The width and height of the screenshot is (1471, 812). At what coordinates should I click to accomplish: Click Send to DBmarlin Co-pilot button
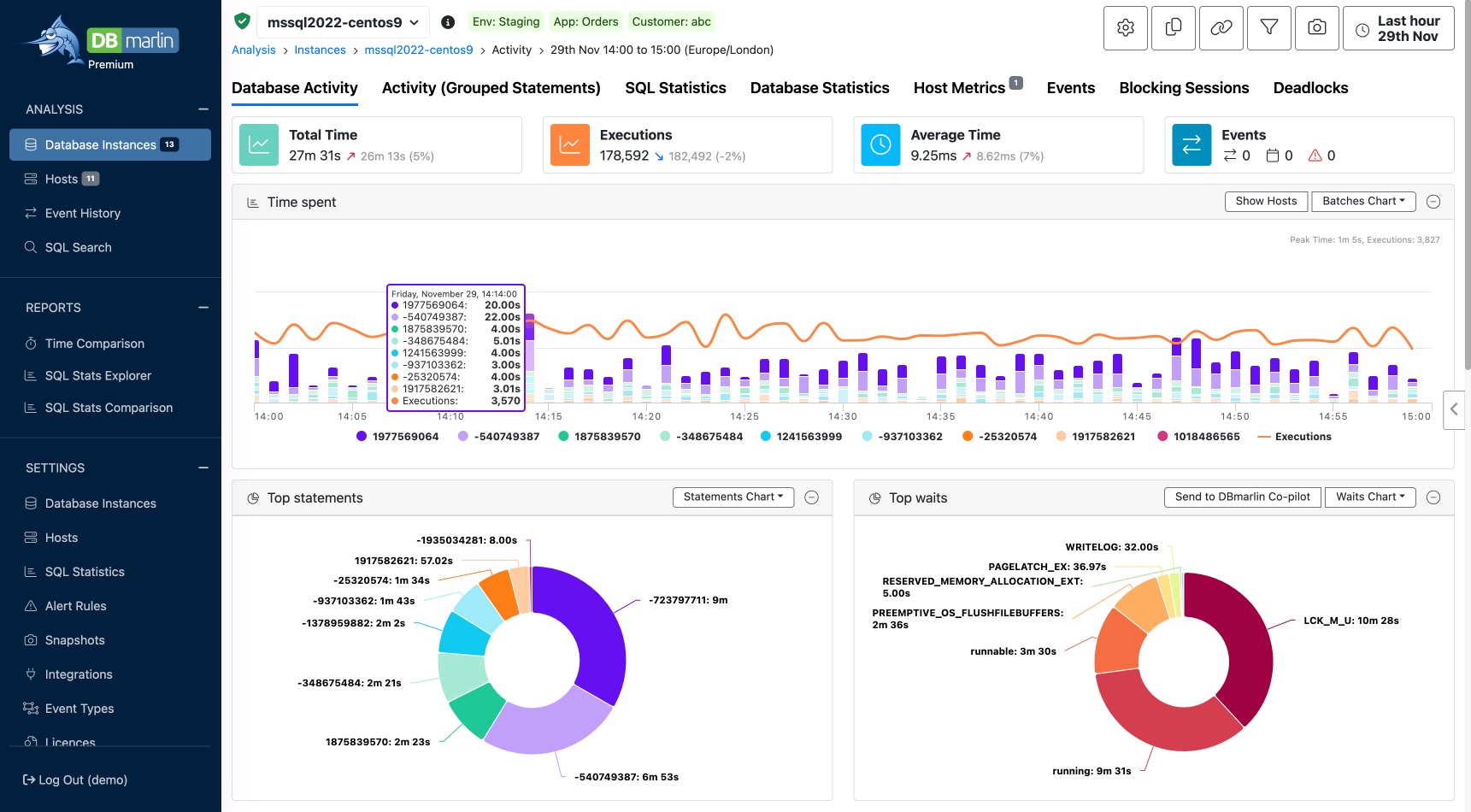1243,497
